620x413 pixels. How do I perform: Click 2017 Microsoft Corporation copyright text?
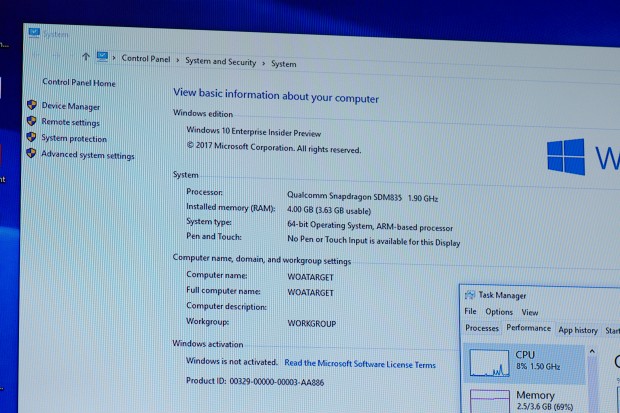274,148
